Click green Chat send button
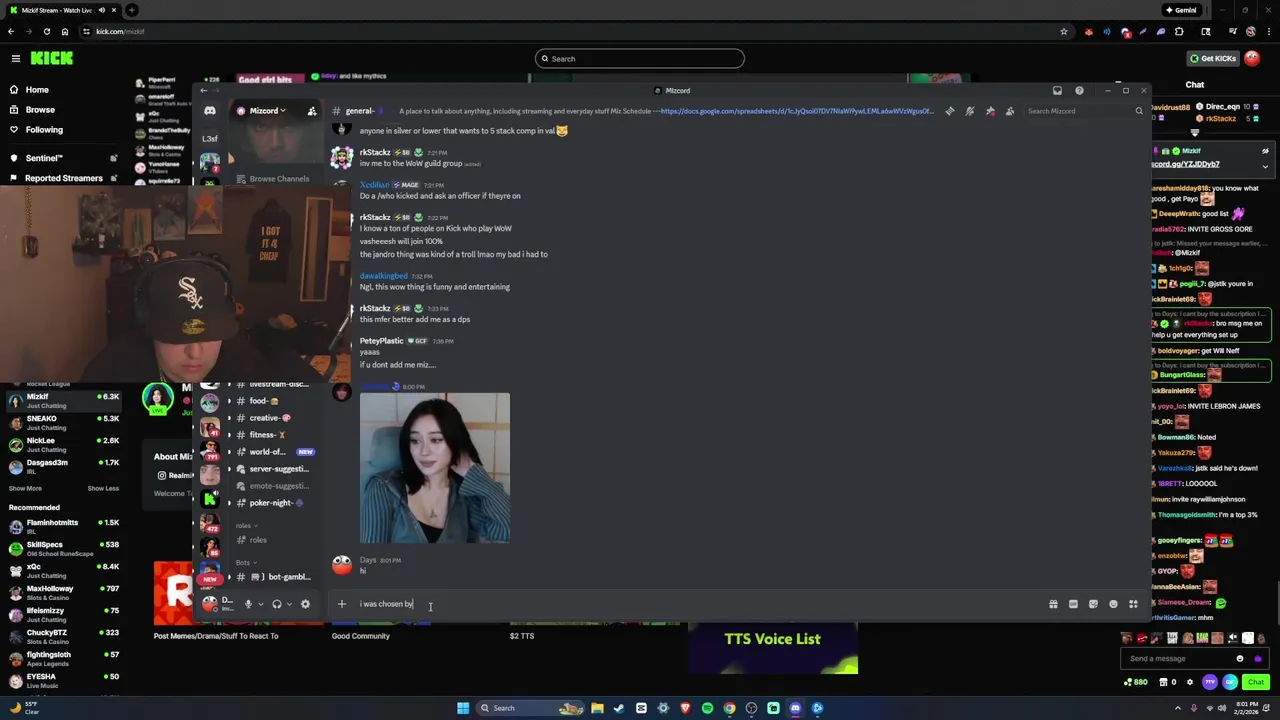1280x720 pixels. (x=1256, y=682)
